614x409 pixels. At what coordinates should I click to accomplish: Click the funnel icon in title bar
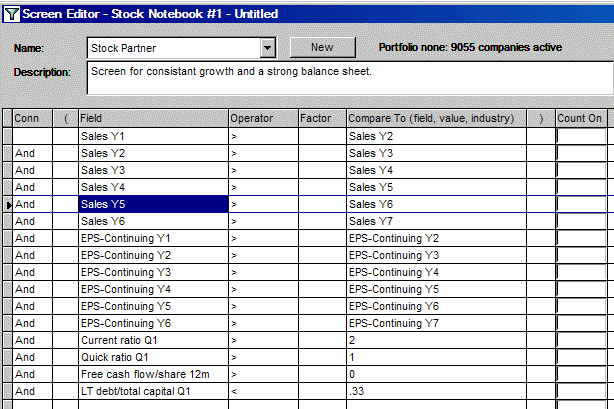pos(12,14)
